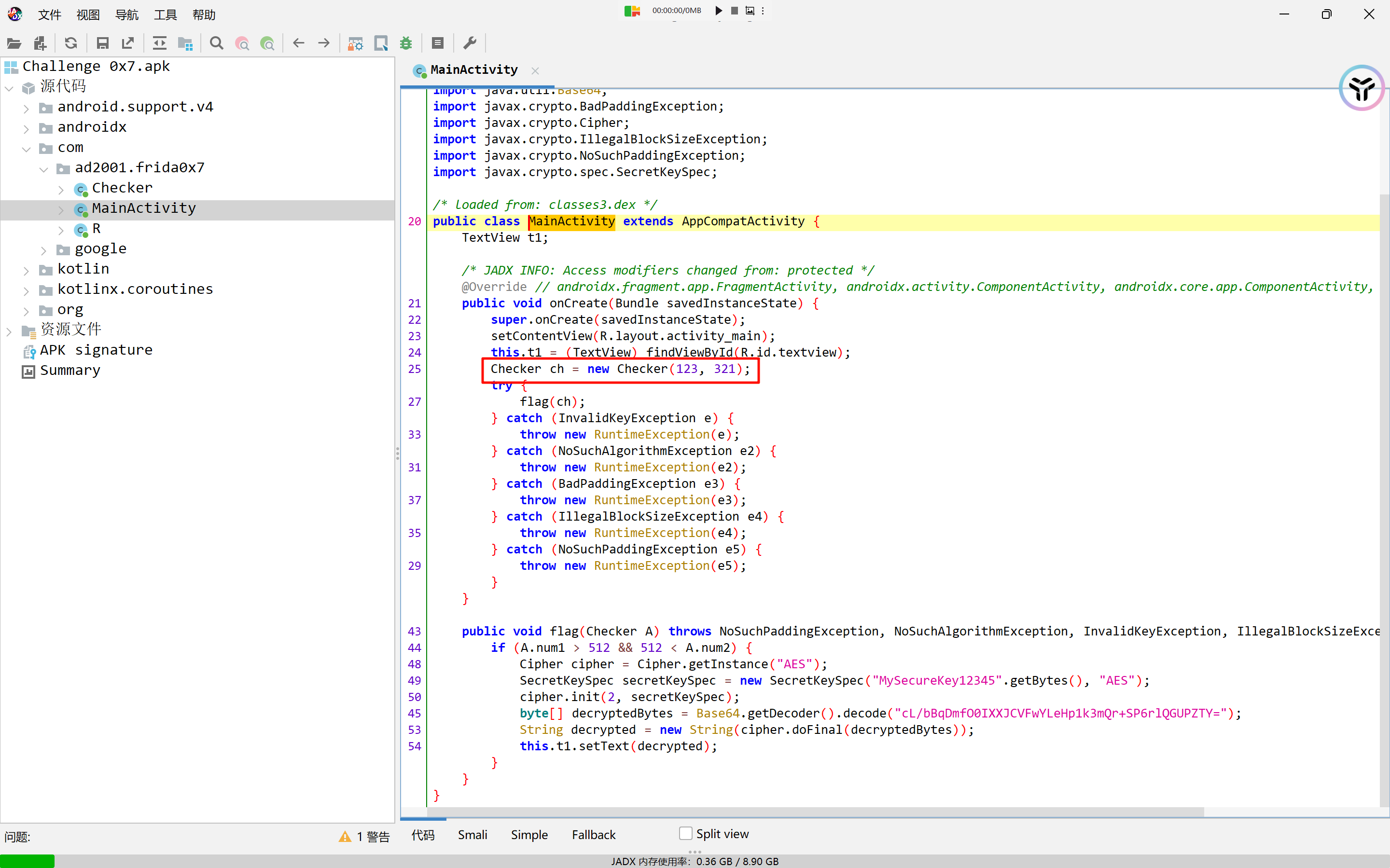Collapse the com package node
This screenshot has height=868, width=1390.
click(27, 149)
